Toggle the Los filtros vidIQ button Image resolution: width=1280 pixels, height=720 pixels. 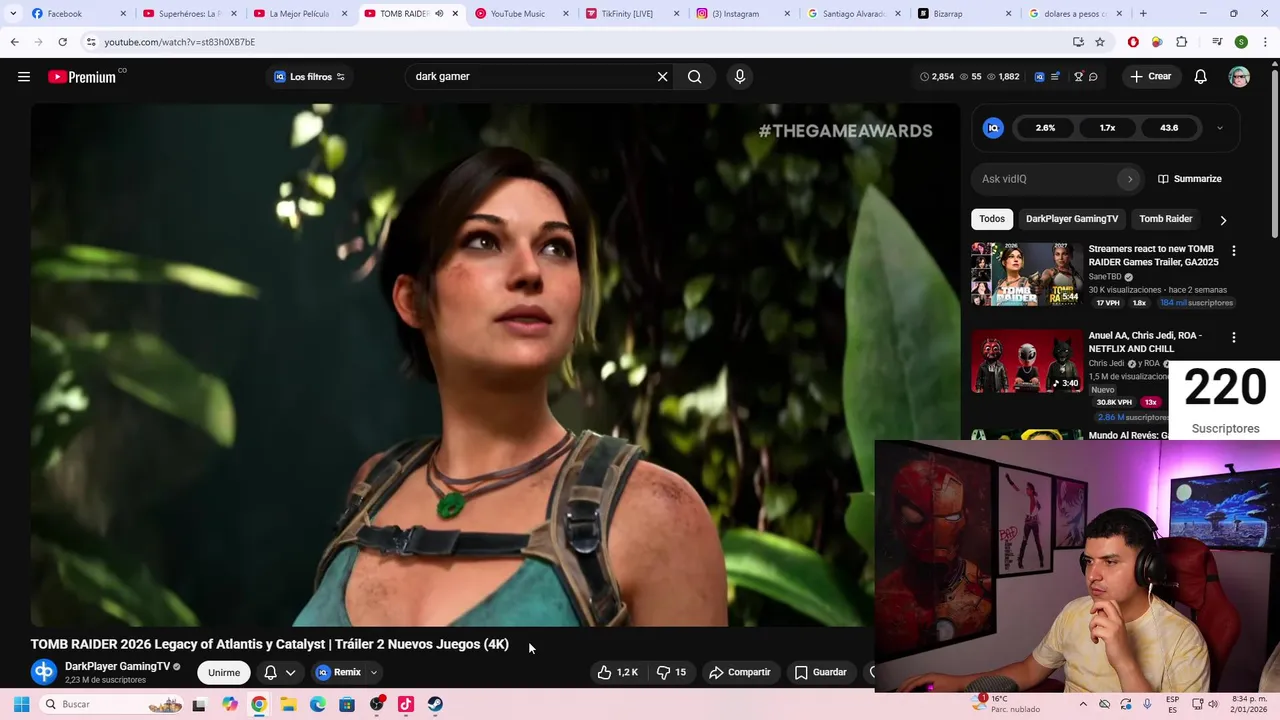[309, 77]
